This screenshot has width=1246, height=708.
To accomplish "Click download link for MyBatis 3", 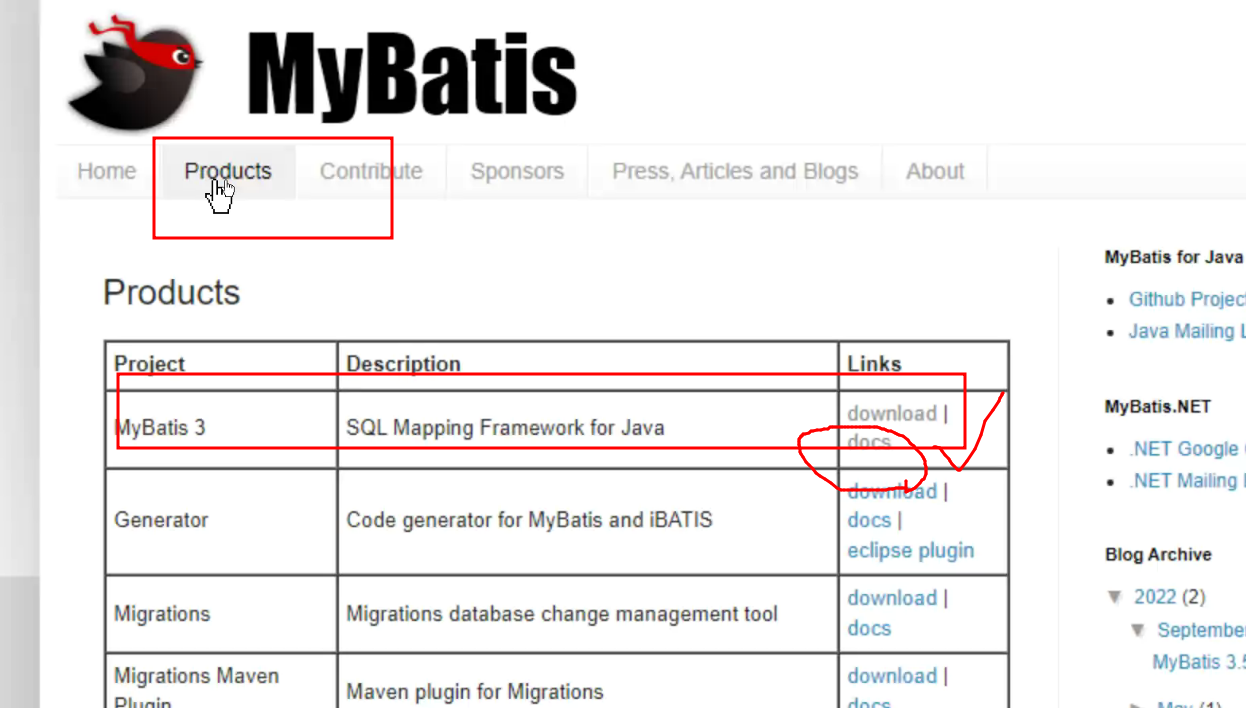I will [x=892, y=413].
